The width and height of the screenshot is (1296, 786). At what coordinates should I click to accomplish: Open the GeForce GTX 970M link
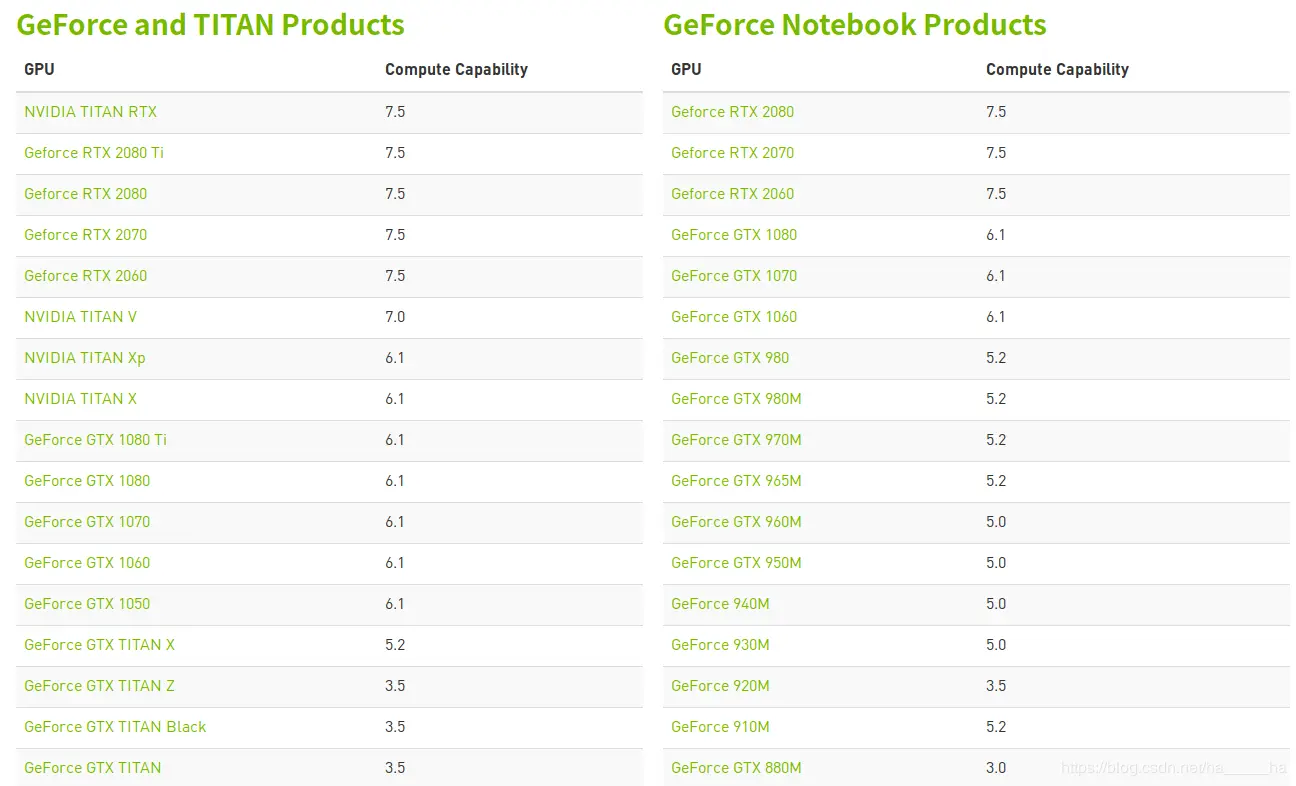736,440
